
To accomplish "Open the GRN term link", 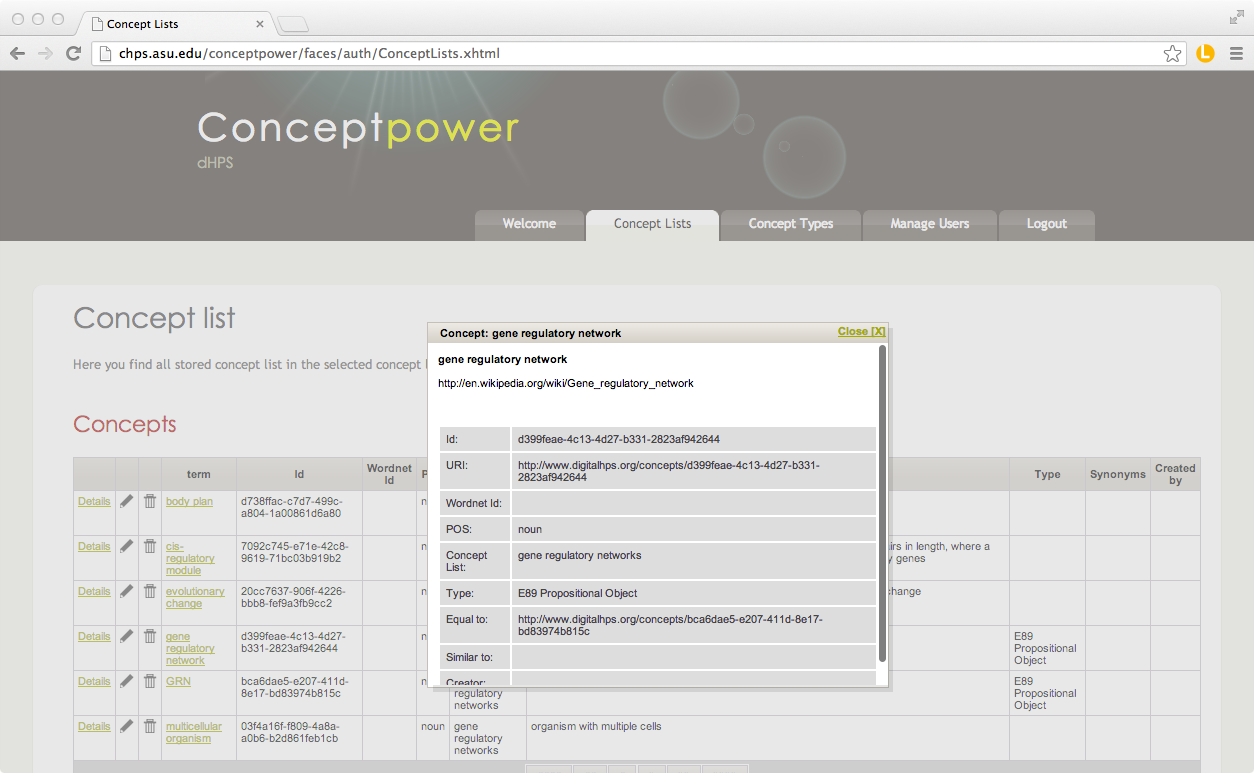I will (178, 681).
